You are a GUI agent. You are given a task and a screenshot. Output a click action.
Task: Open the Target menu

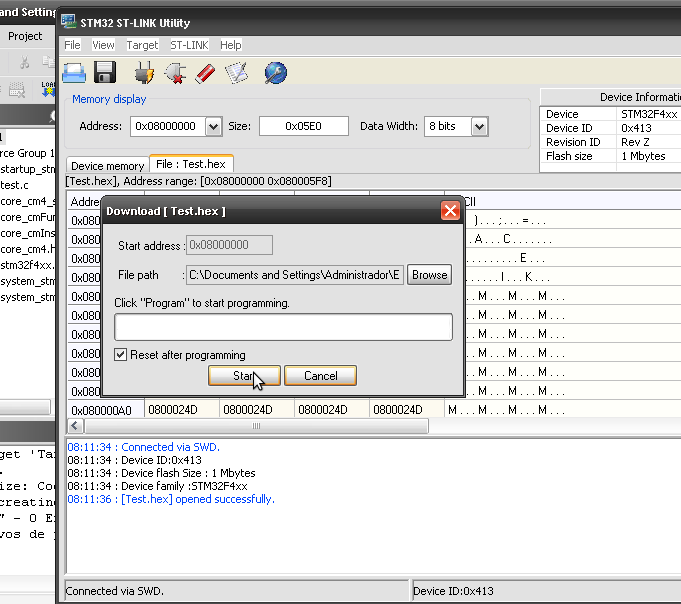(142, 45)
